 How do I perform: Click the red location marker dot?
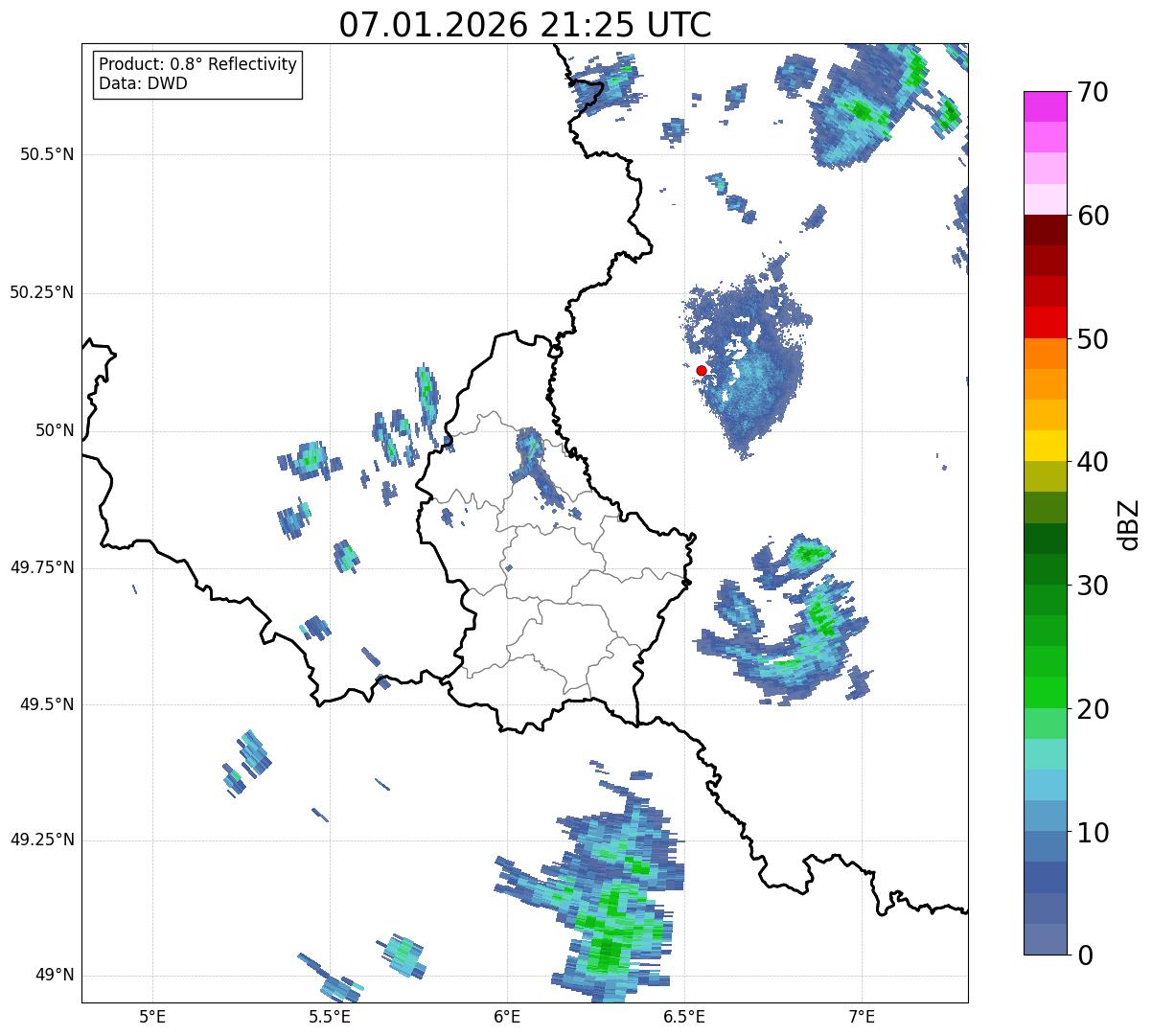pos(702,370)
